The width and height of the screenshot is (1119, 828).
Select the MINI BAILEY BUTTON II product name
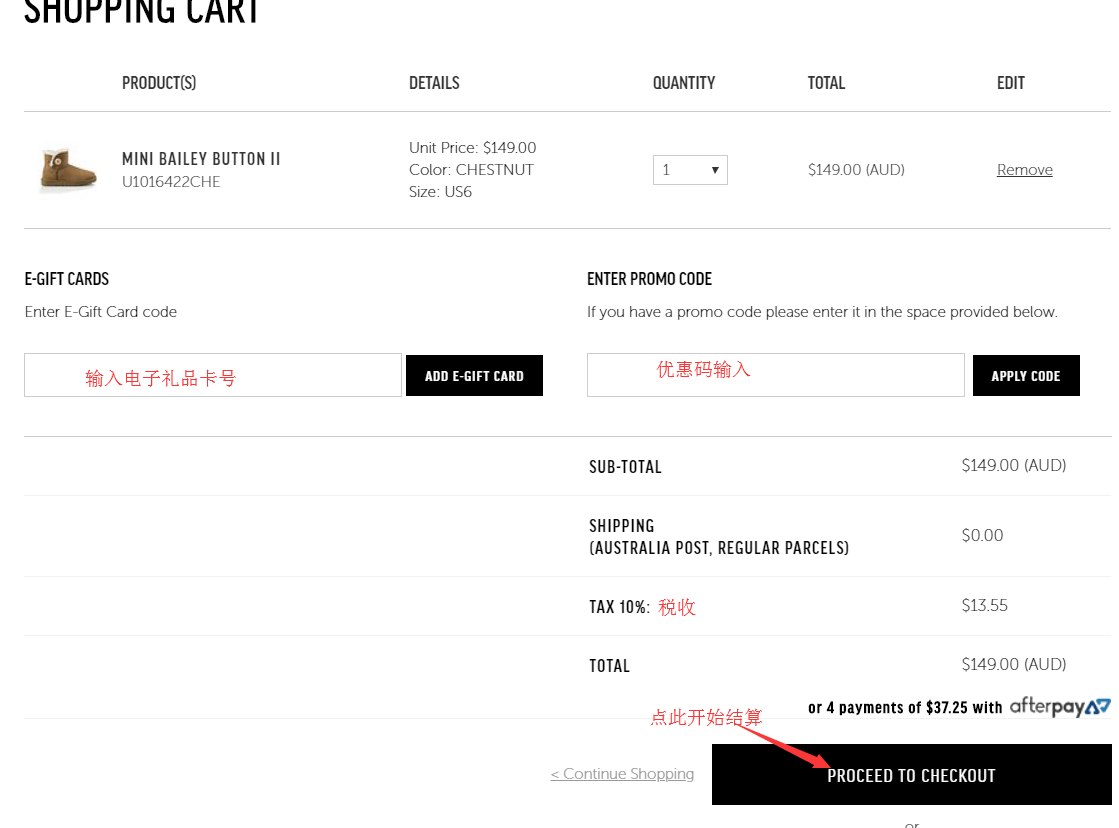[x=201, y=159]
